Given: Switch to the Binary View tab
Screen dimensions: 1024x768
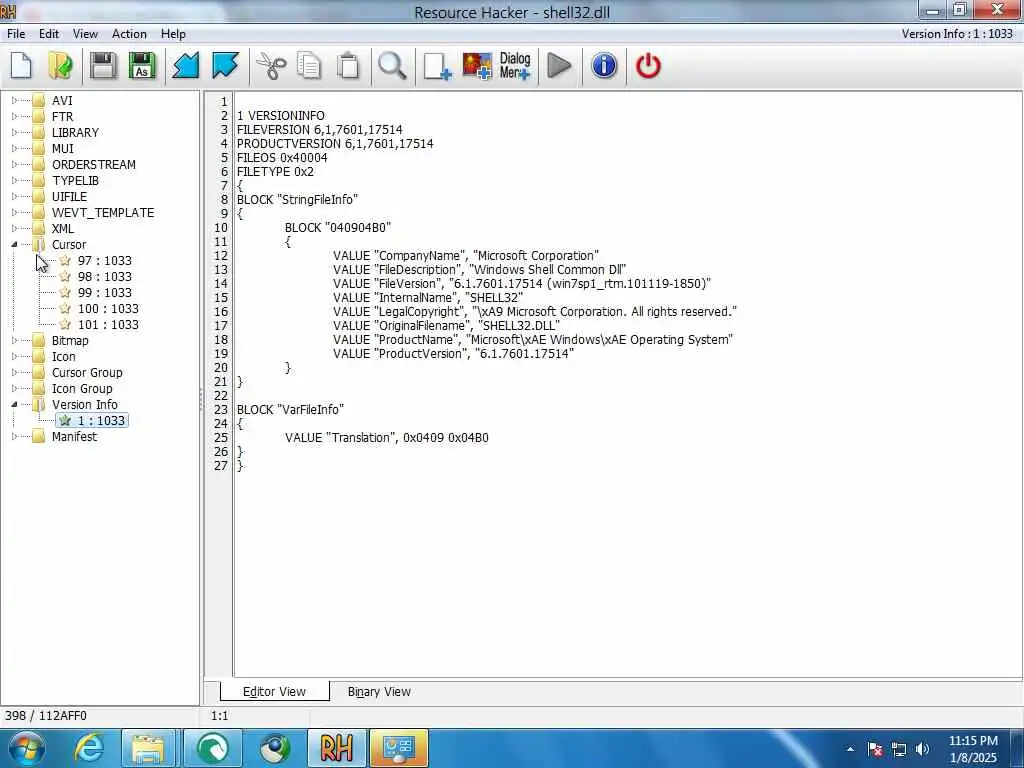Looking at the screenshot, I should click(379, 692).
